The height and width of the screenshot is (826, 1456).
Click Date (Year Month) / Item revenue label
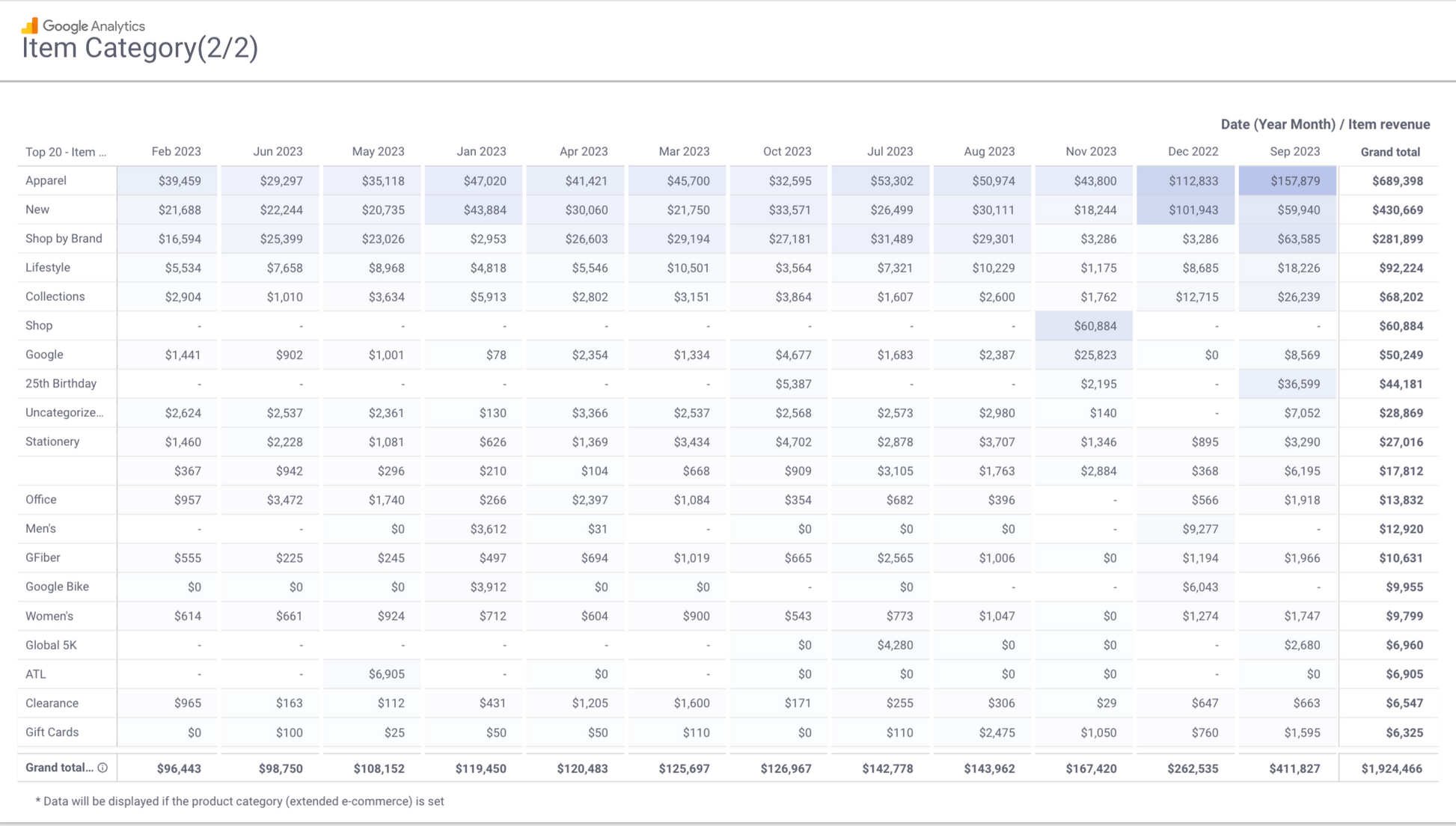pyautogui.click(x=1324, y=124)
